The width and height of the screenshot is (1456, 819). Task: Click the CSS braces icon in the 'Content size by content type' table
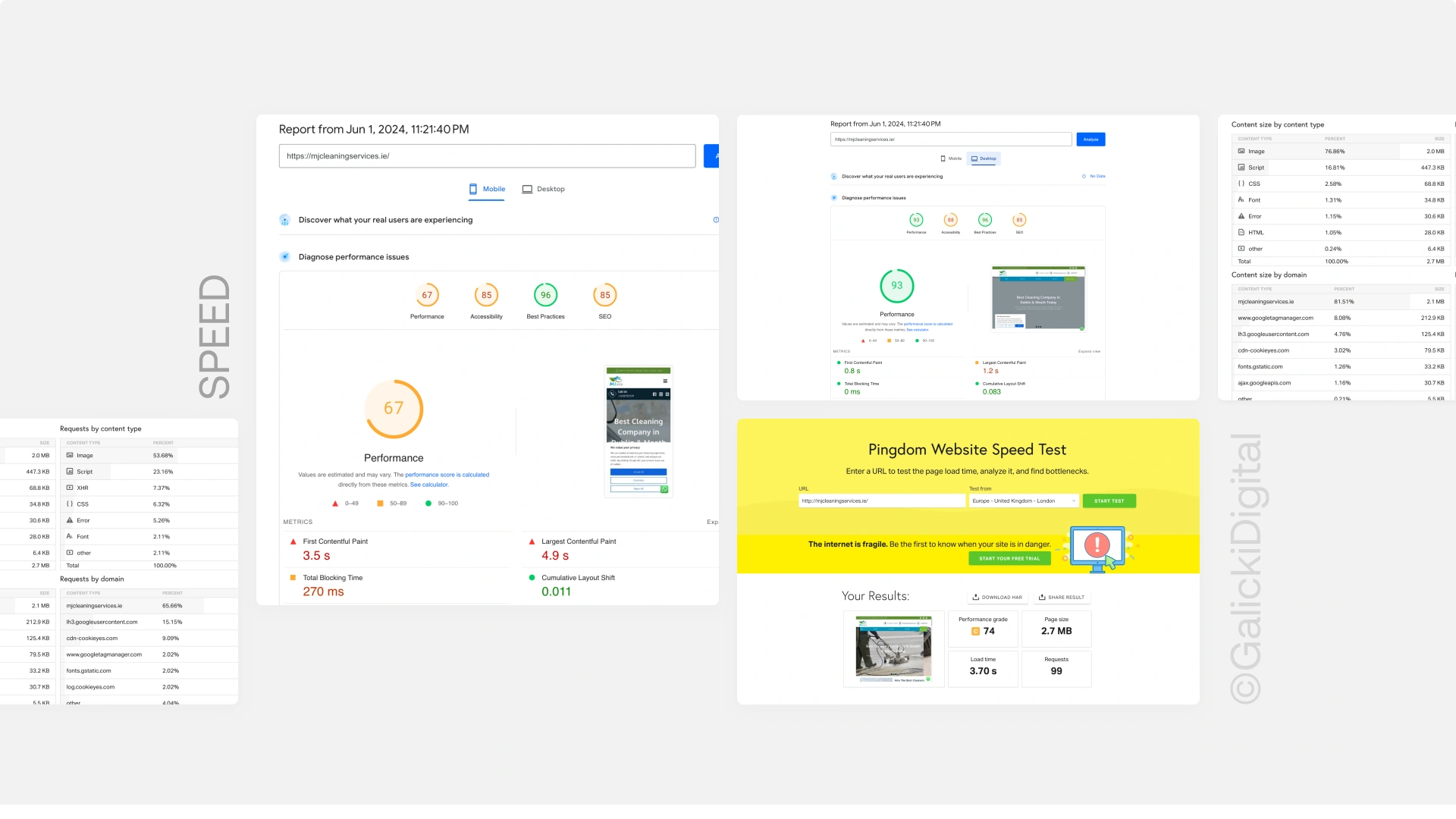pyautogui.click(x=1241, y=184)
